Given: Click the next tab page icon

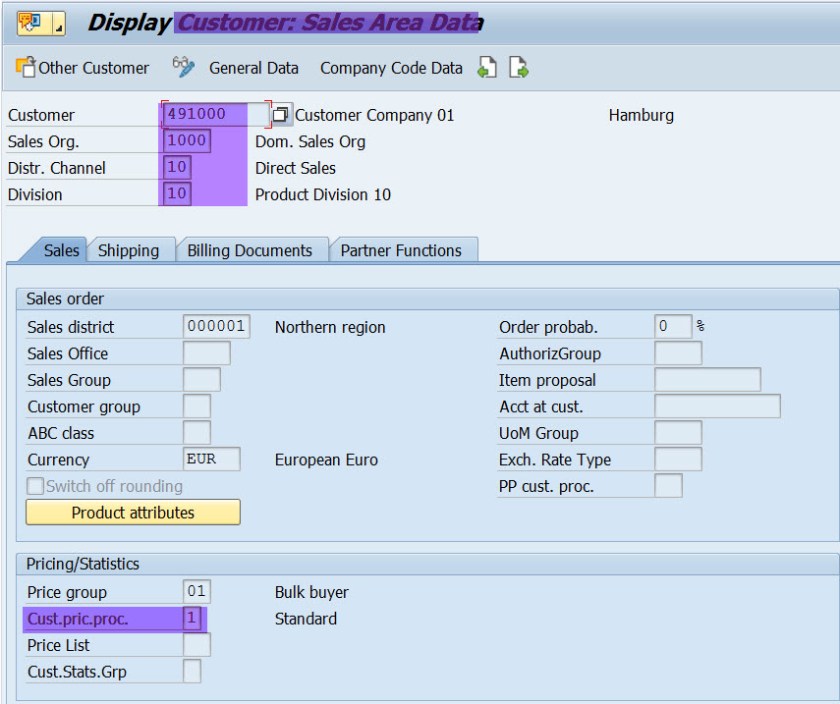Looking at the screenshot, I should (518, 68).
